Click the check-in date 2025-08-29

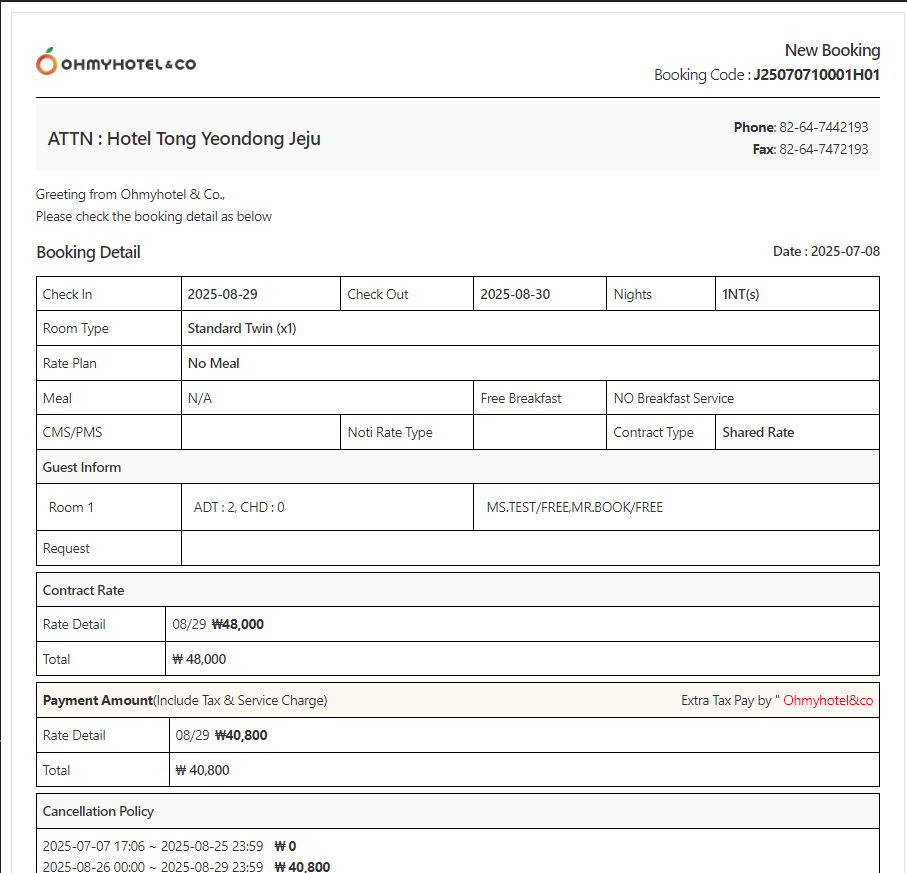222,294
